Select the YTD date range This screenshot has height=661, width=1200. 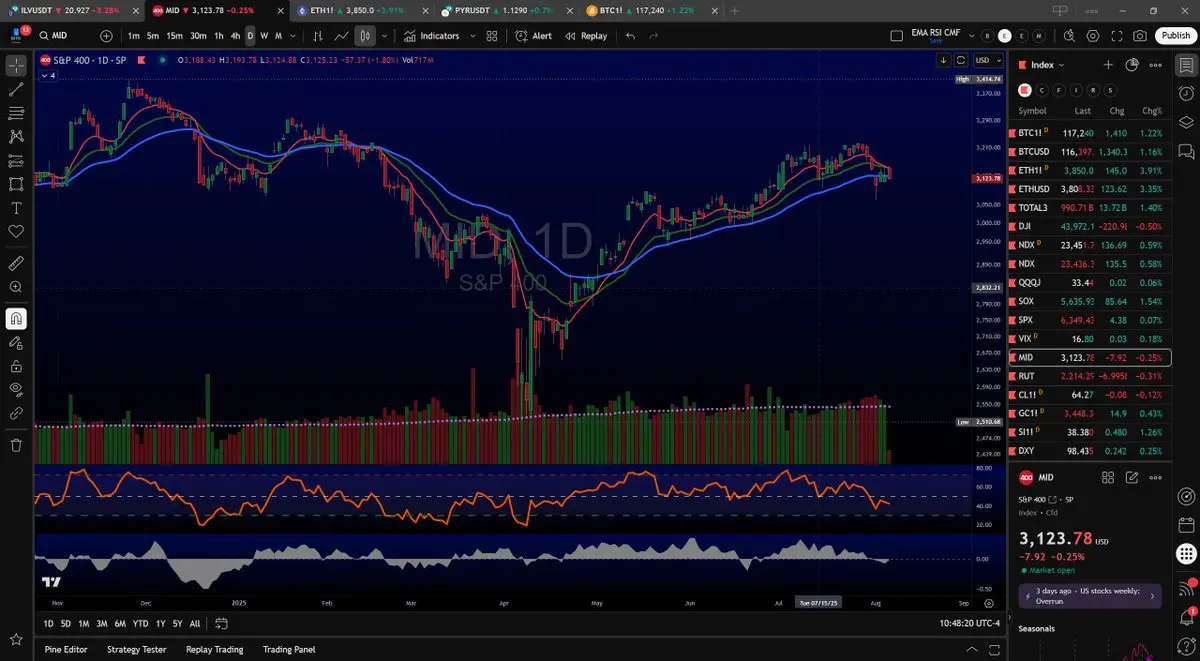point(139,623)
